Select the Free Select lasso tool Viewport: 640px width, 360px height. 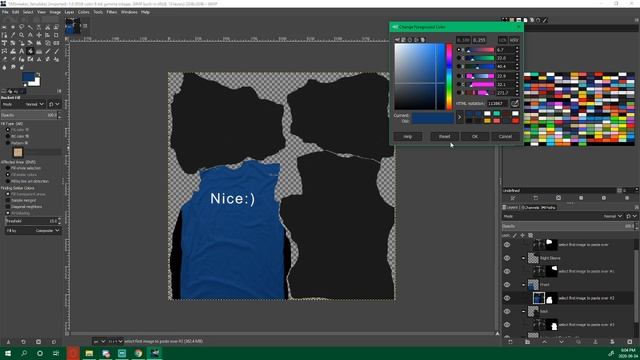click(21, 27)
